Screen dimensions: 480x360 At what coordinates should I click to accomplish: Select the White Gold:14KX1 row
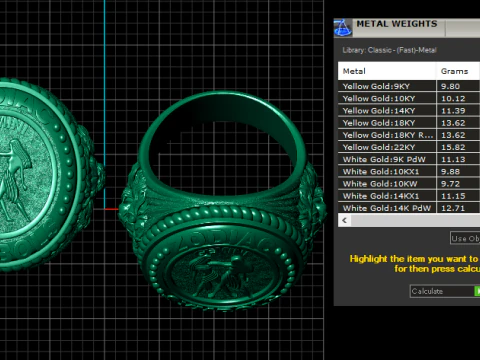409,196
